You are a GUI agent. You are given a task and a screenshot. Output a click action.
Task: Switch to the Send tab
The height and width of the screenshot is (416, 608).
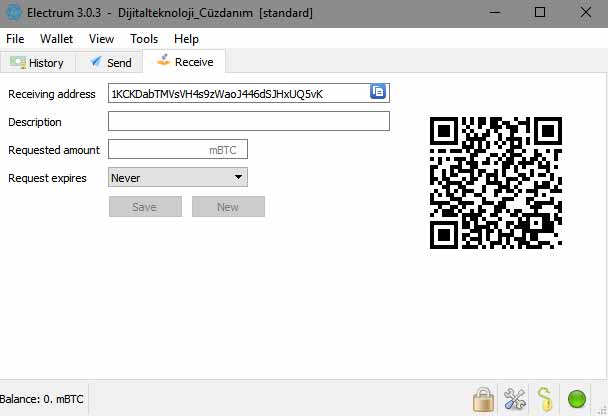(110, 62)
